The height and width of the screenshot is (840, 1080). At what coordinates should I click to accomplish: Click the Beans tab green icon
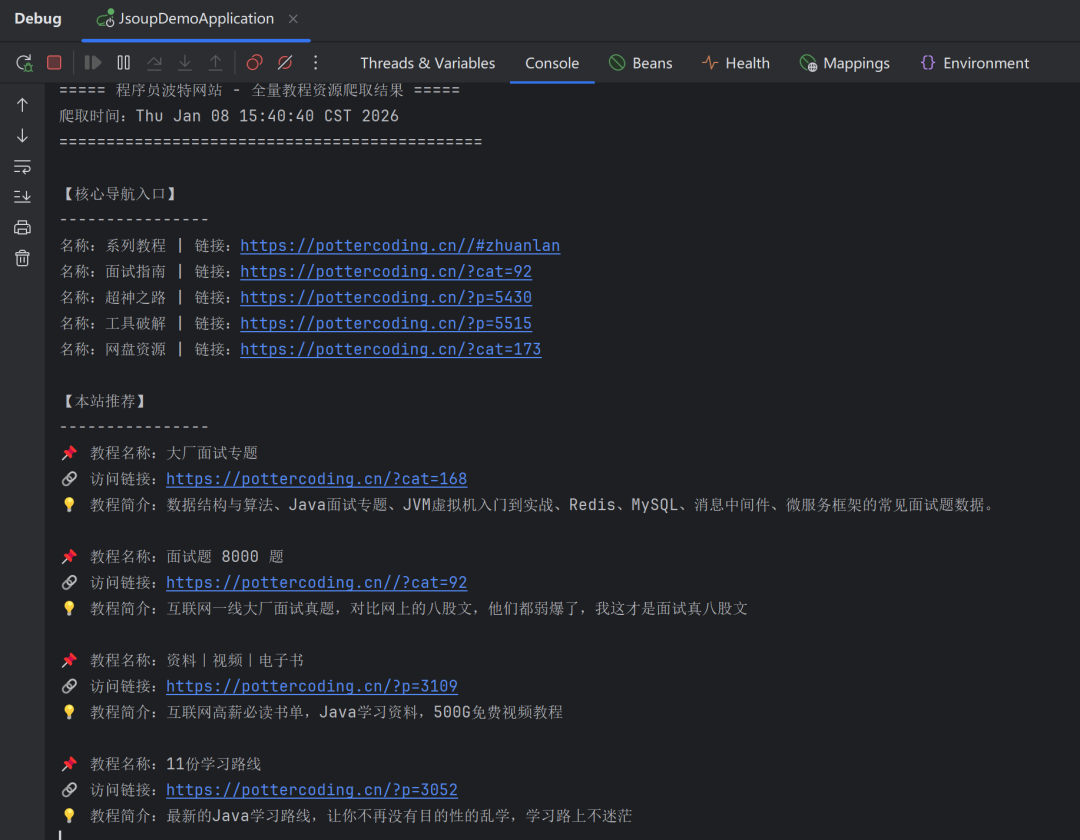click(x=617, y=63)
